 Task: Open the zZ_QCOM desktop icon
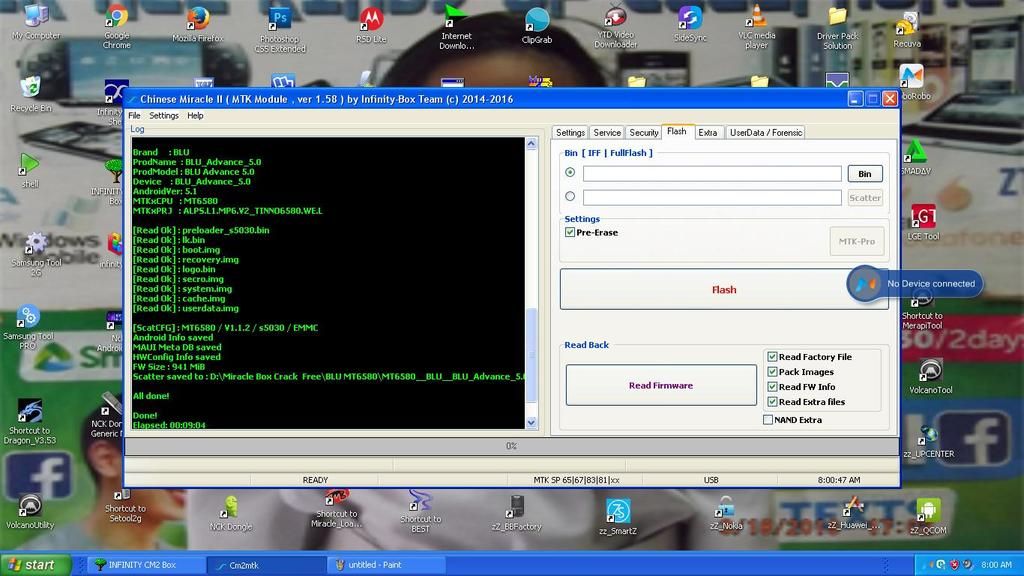point(929,510)
